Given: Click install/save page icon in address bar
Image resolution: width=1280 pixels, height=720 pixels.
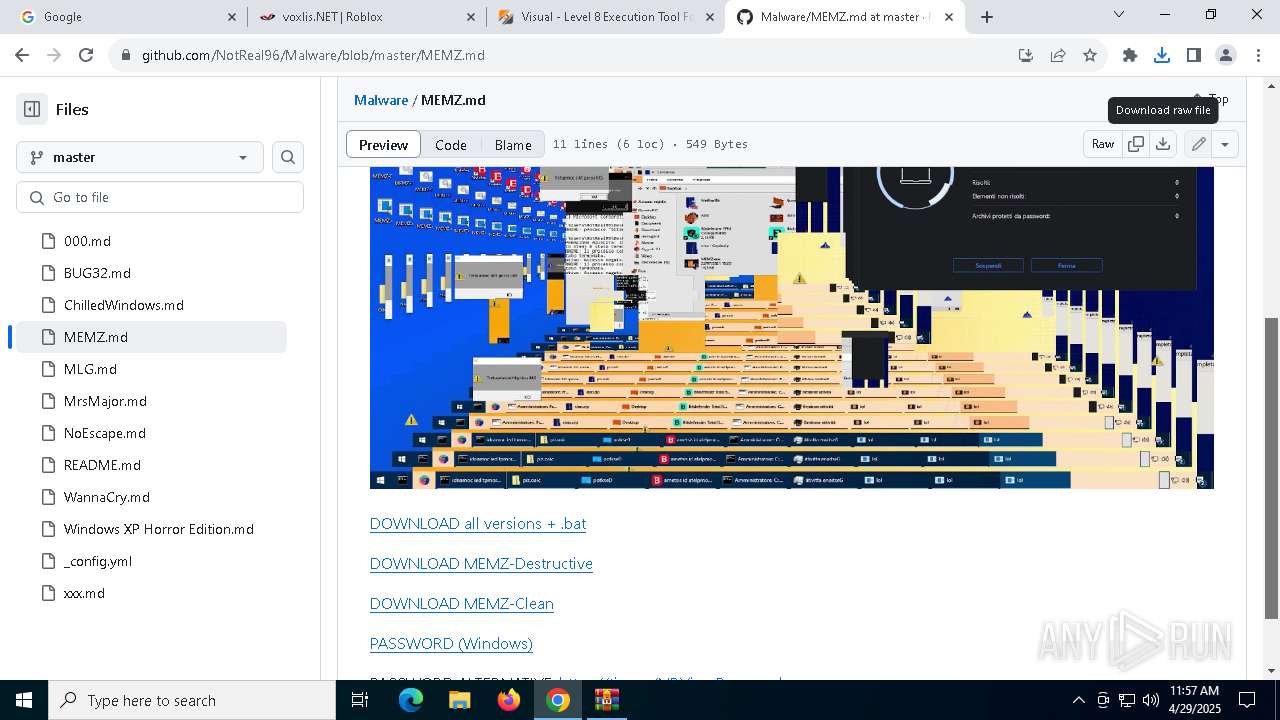Looking at the screenshot, I should click(1025, 55).
